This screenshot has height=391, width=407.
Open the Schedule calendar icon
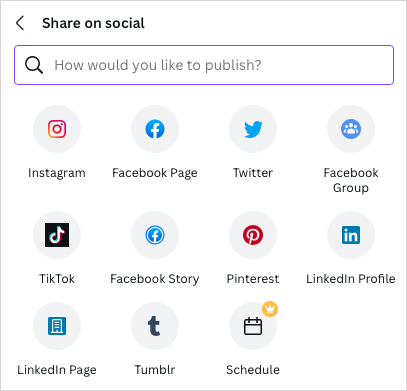click(x=253, y=326)
